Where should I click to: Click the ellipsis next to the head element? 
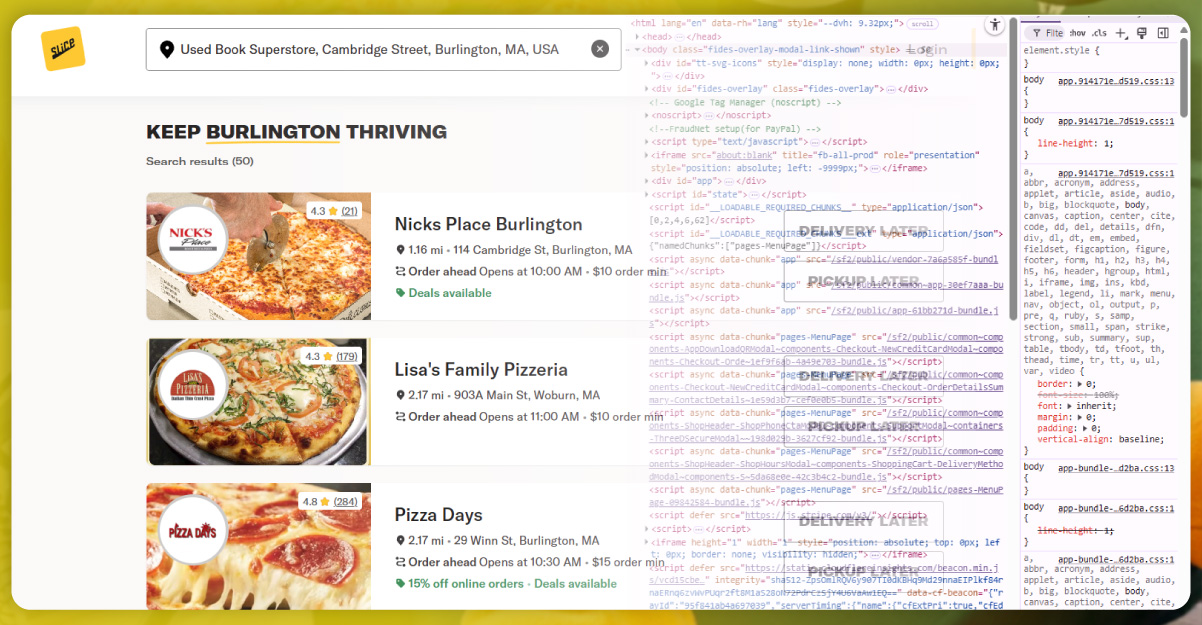tap(679, 37)
